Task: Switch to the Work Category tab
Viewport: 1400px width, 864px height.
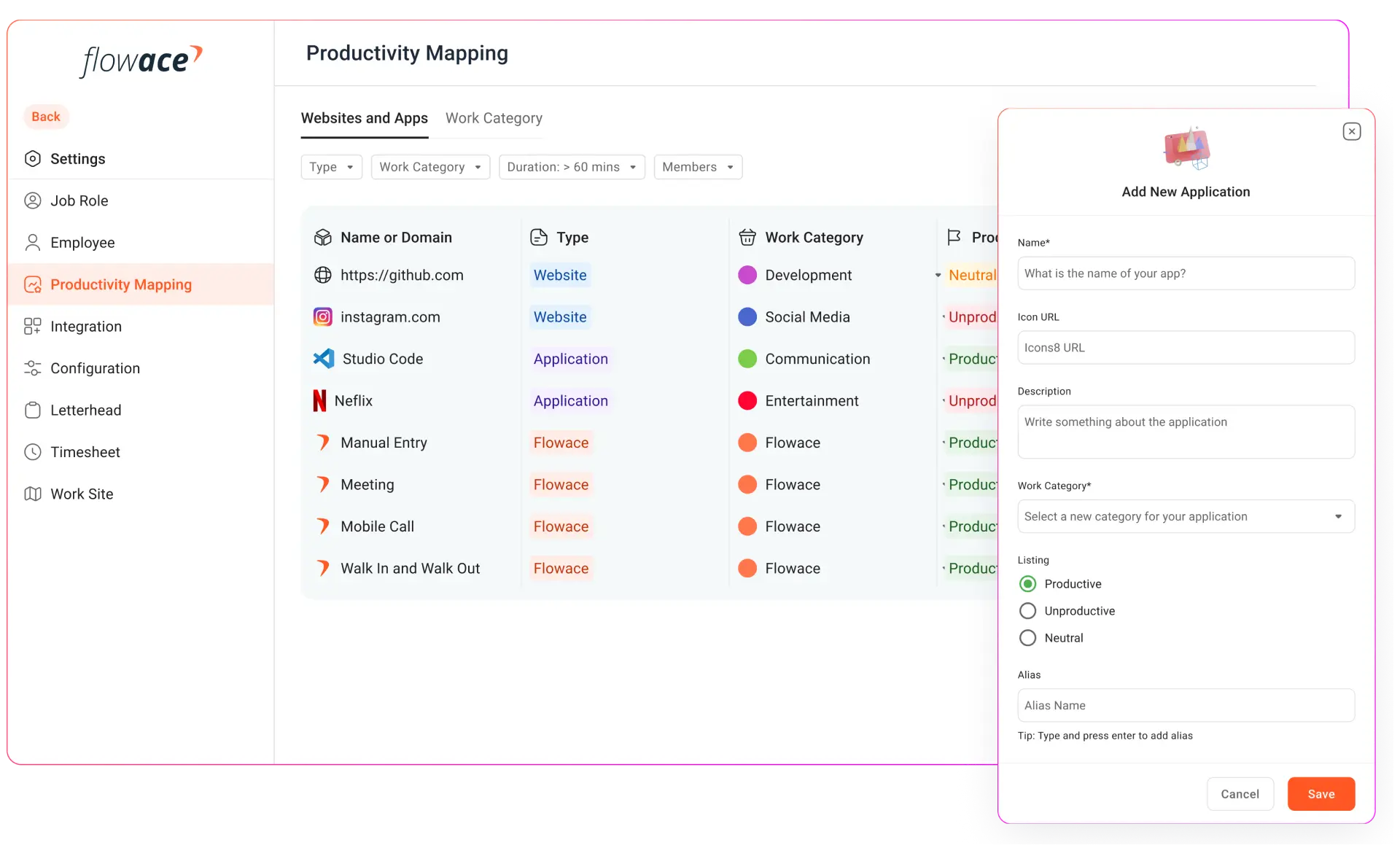Action: click(494, 118)
